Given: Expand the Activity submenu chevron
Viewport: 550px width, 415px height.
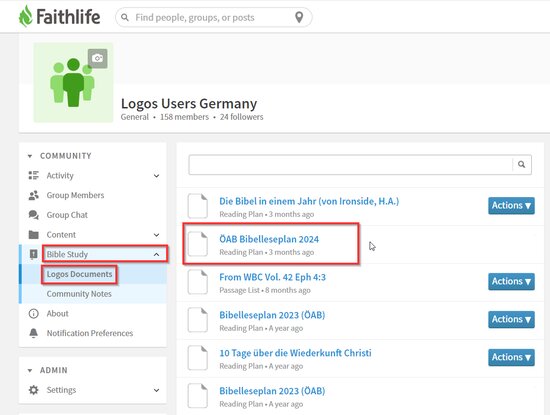Looking at the screenshot, I should coord(156,176).
